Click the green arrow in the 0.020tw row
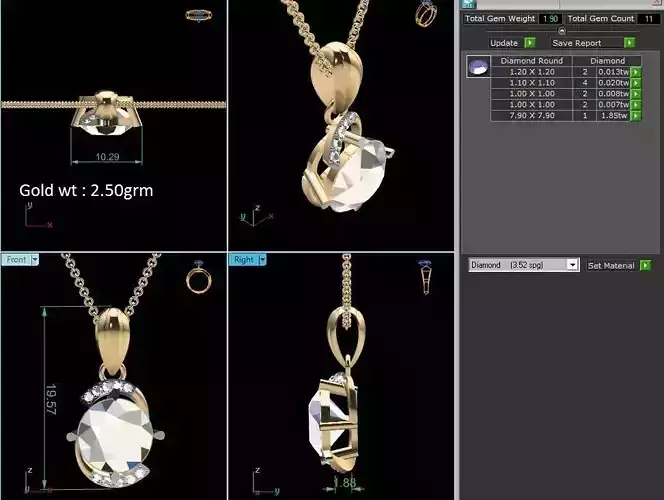 pos(636,83)
